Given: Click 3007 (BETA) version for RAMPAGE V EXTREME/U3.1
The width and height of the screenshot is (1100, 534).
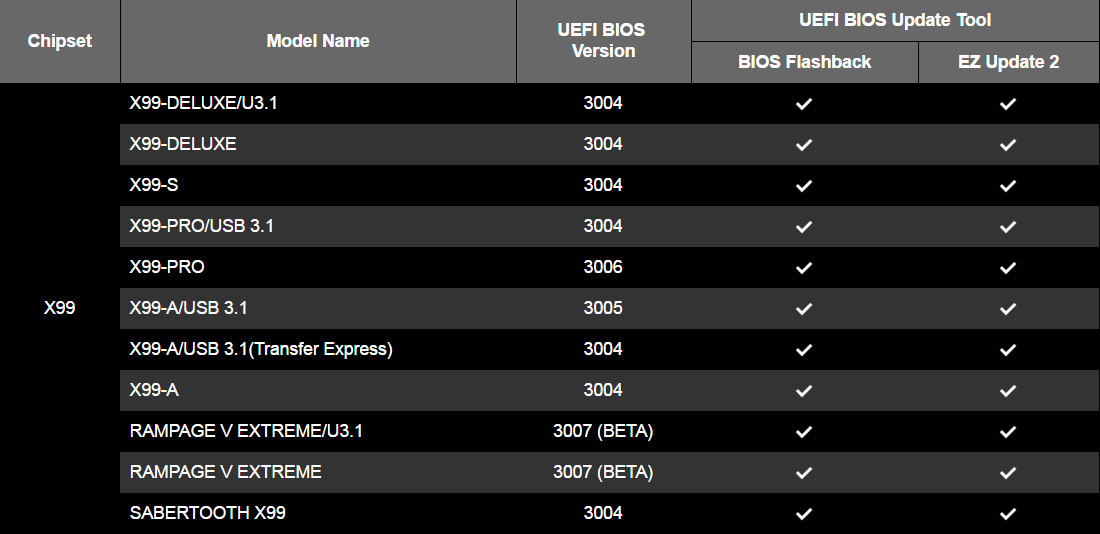Looking at the screenshot, I should coord(603,431).
